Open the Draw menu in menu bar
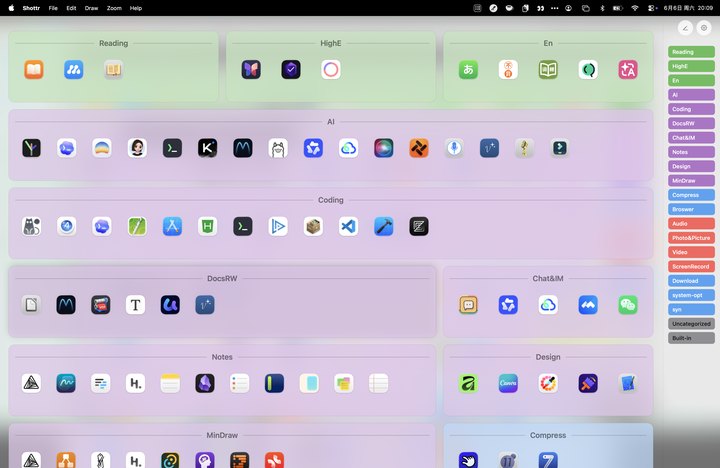 [x=91, y=8]
